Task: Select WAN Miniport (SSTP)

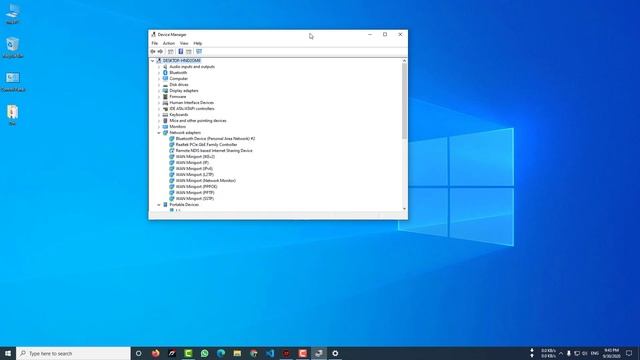Action: point(195,198)
